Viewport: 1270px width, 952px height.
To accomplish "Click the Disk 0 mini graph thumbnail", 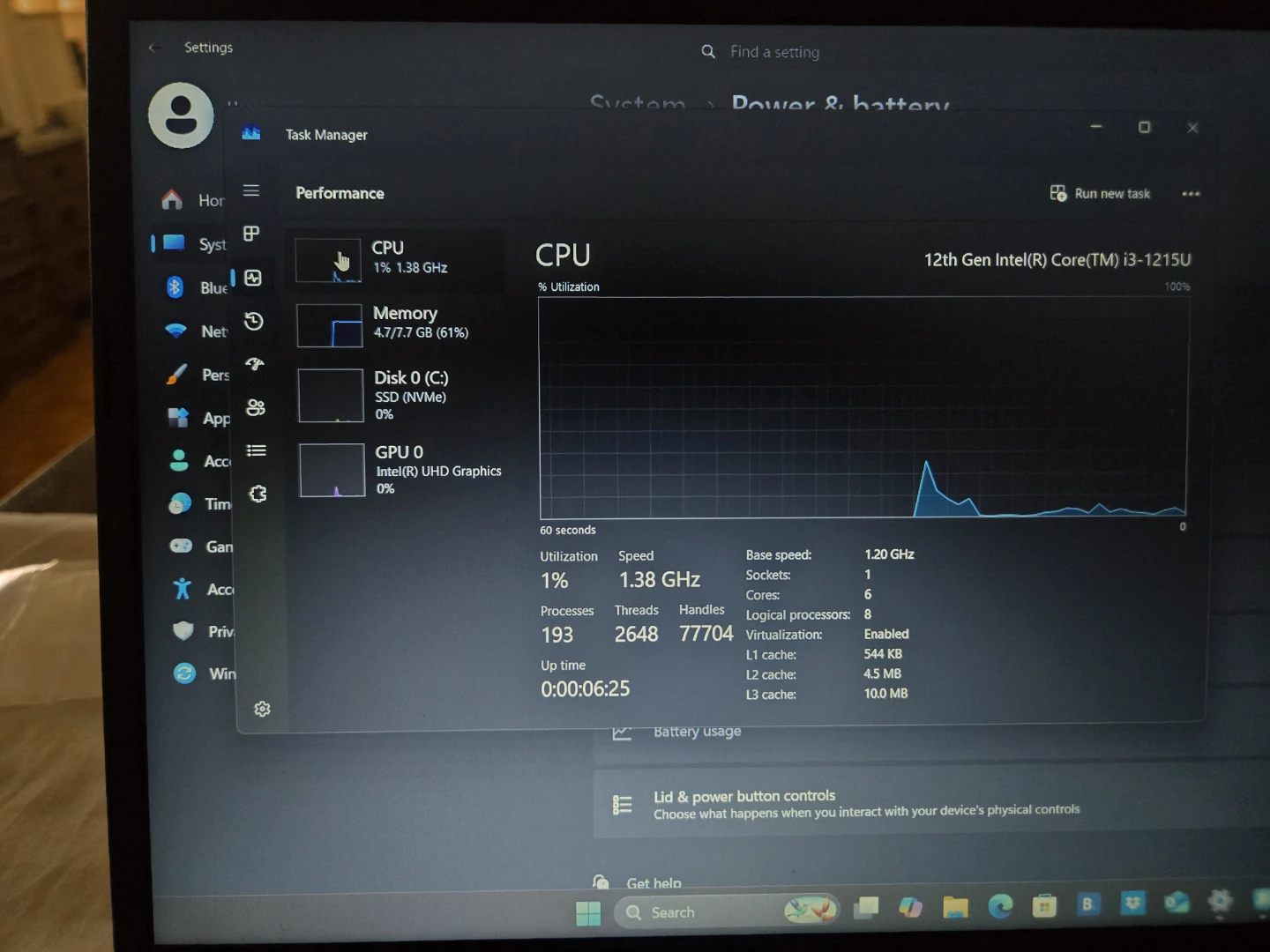I will click(331, 395).
